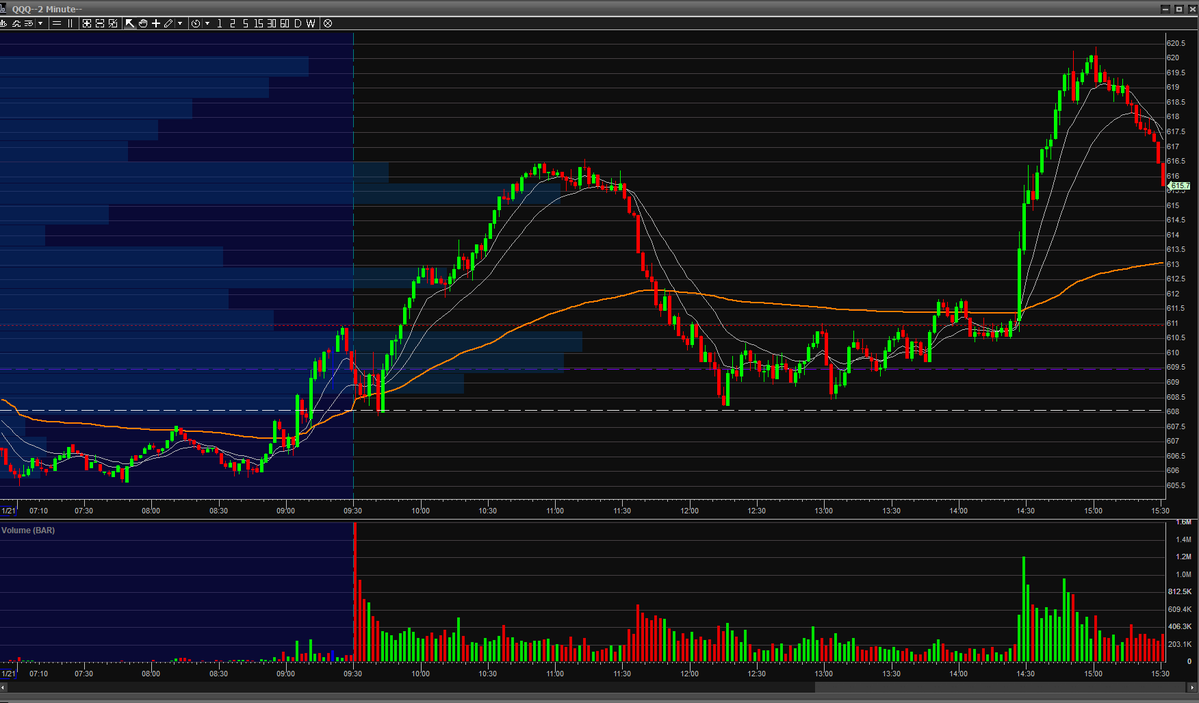This screenshot has height=703, width=1199.
Task: Expand dropdown arrow next to clock icon
Action: [x=207, y=24]
